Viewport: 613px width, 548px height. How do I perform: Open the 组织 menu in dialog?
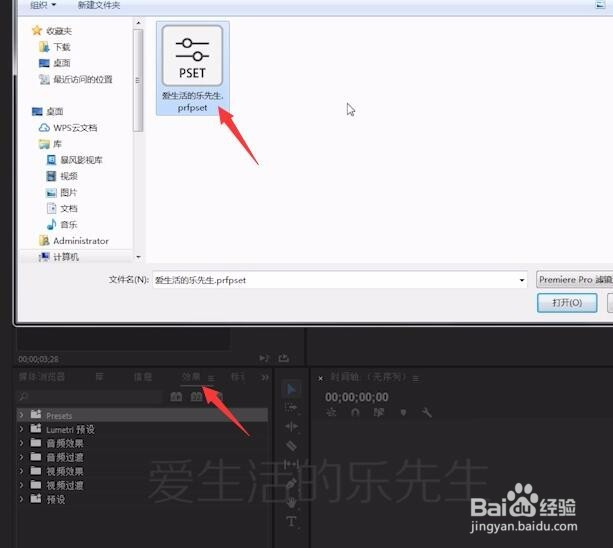[x=43, y=5]
